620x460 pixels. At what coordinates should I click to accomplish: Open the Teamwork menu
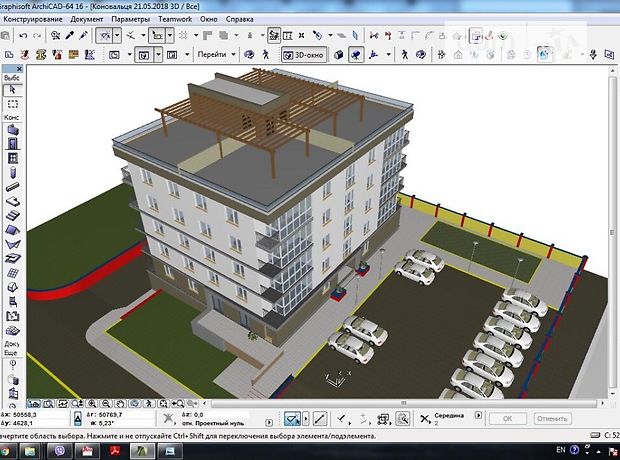pos(175,19)
